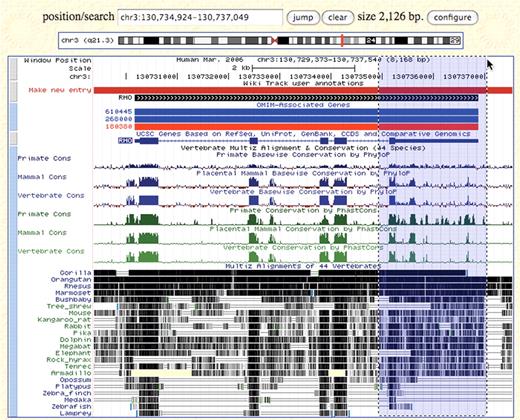This screenshot has width=520, height=420.
Task: Click the RHO UCSC gene label
Action: coord(125,141)
